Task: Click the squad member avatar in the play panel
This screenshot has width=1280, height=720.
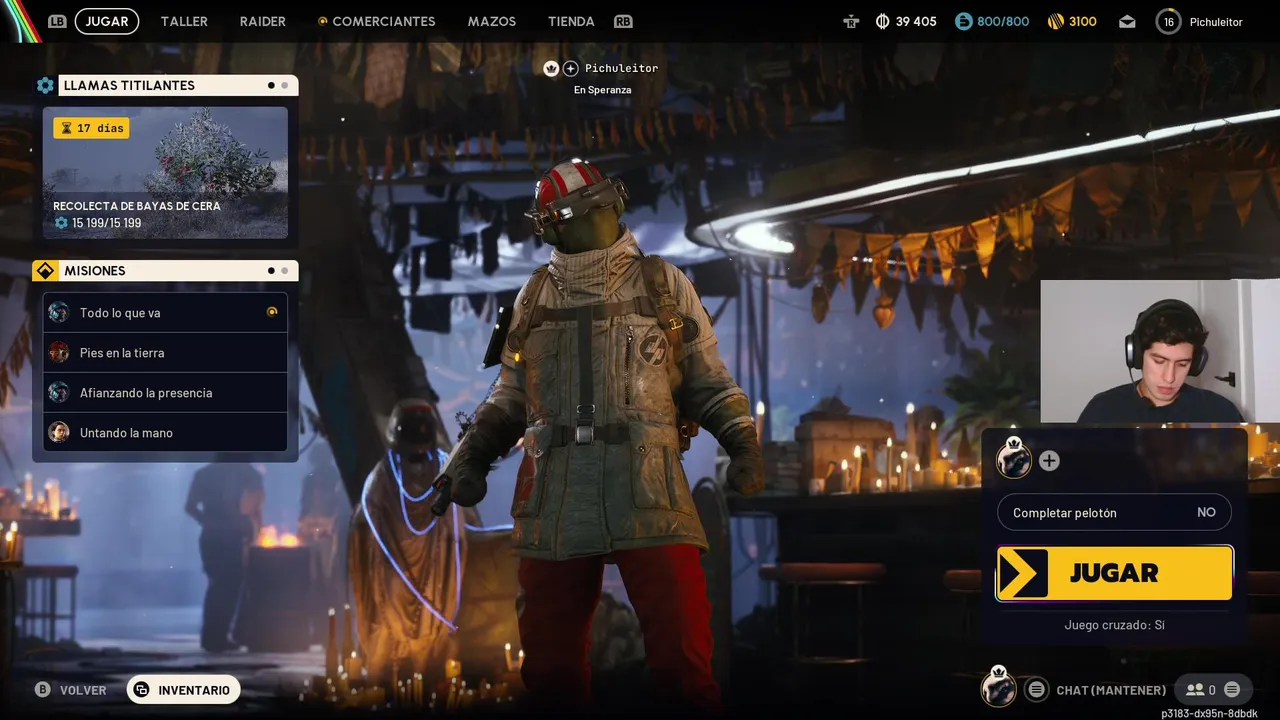Action: [1013, 459]
